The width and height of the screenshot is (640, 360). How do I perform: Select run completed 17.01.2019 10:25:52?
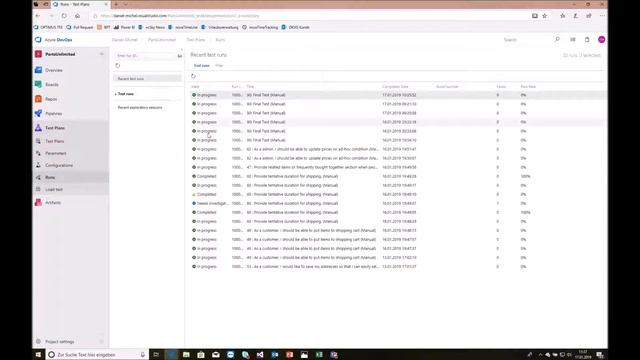pos(398,95)
